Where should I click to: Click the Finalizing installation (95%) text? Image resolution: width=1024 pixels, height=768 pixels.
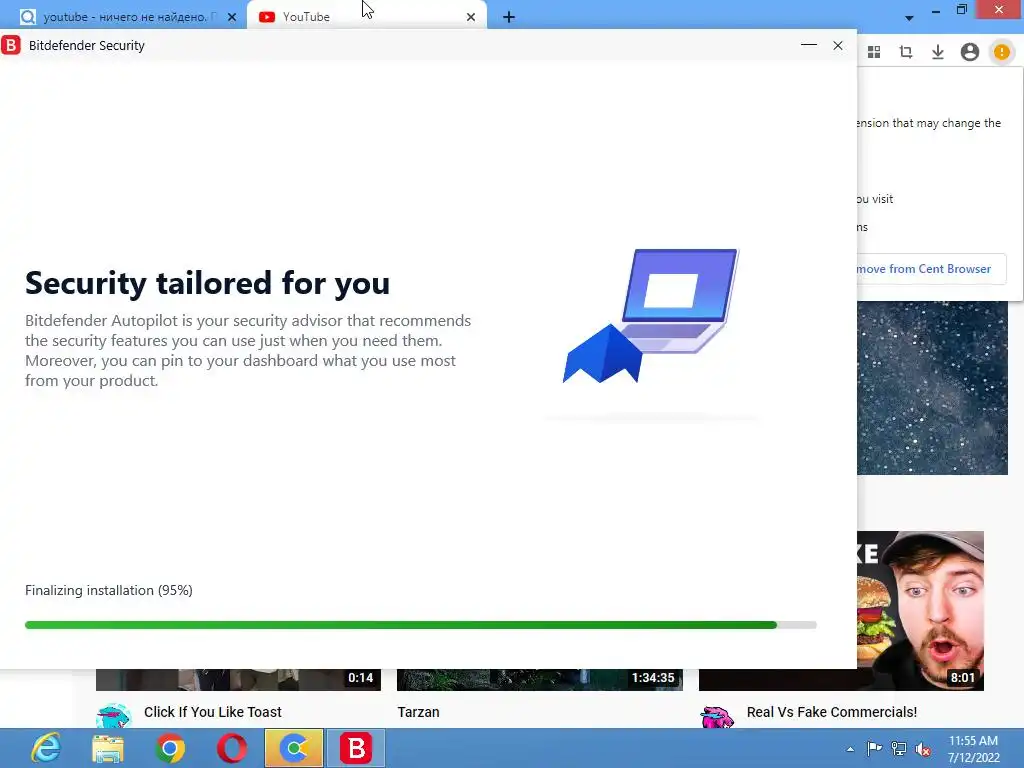(x=108, y=590)
